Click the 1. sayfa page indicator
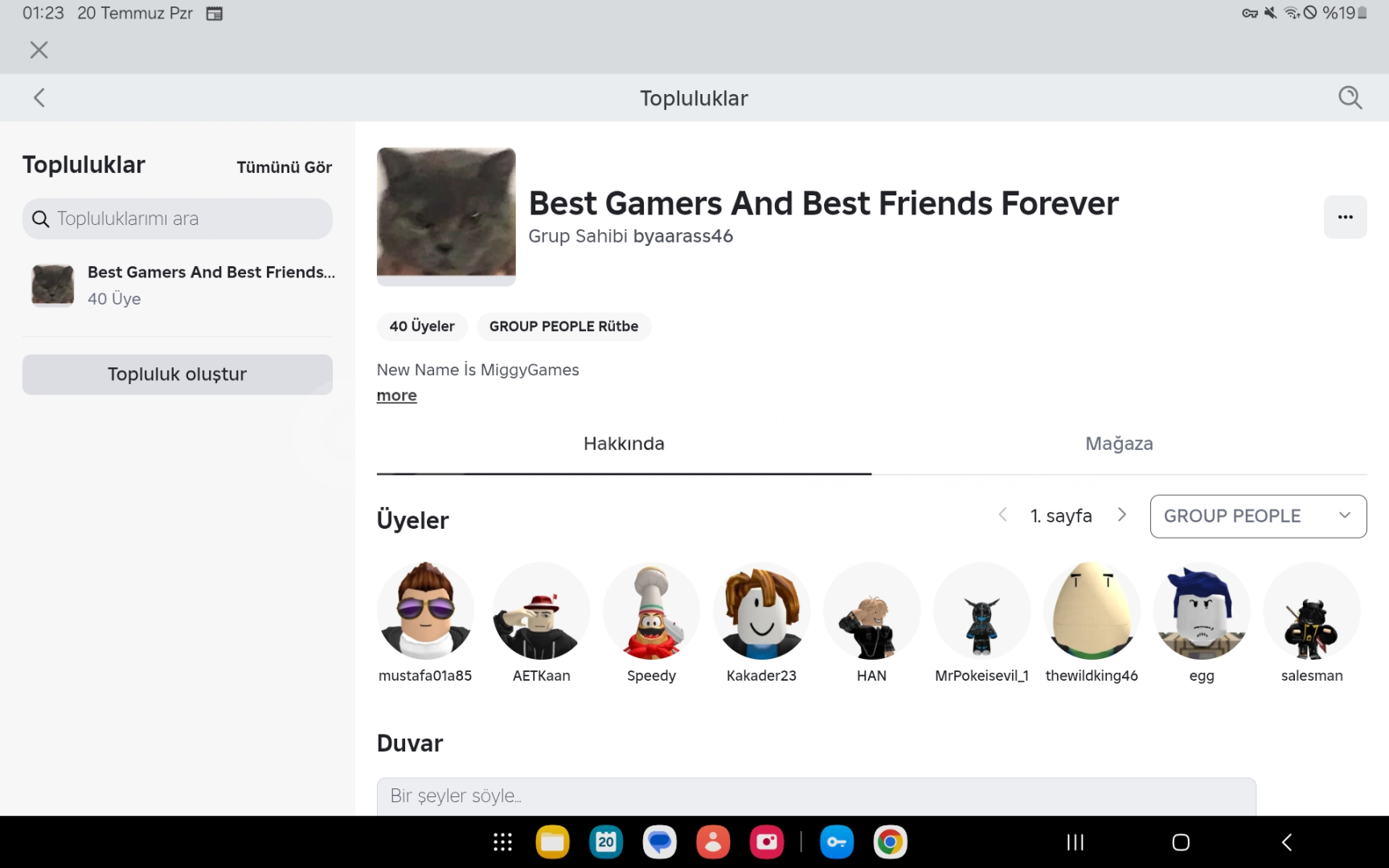 coord(1061,516)
